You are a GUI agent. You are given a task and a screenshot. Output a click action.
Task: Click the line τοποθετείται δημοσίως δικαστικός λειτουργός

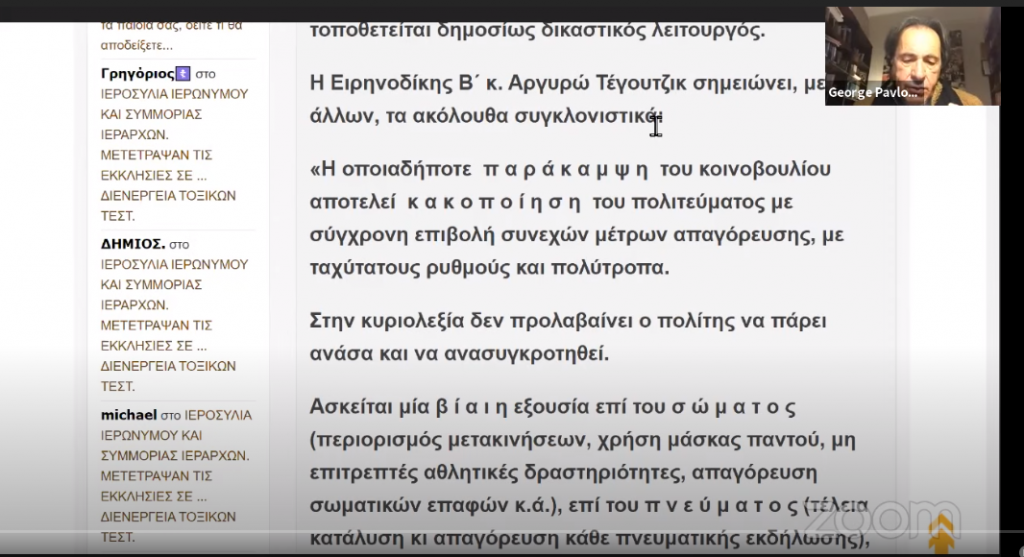(537, 30)
